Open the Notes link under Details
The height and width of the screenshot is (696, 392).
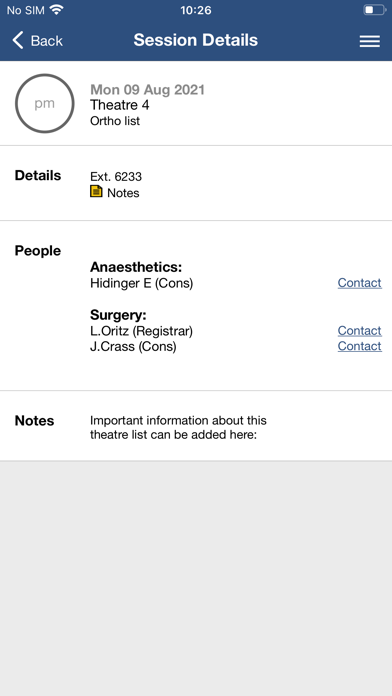123,193
